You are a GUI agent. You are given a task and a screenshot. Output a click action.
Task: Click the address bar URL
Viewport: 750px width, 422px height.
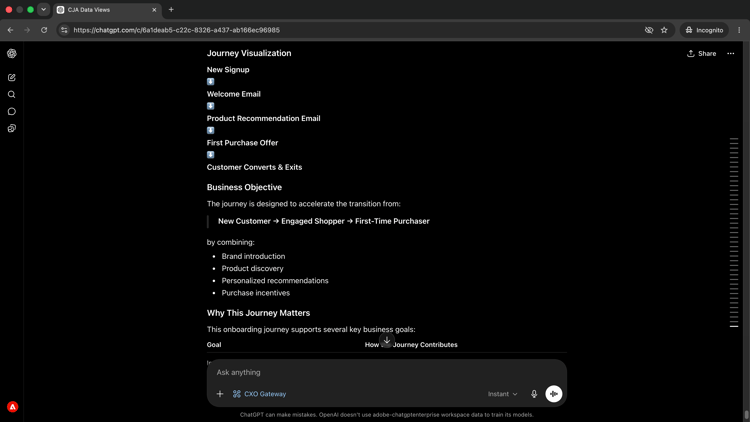point(176,30)
